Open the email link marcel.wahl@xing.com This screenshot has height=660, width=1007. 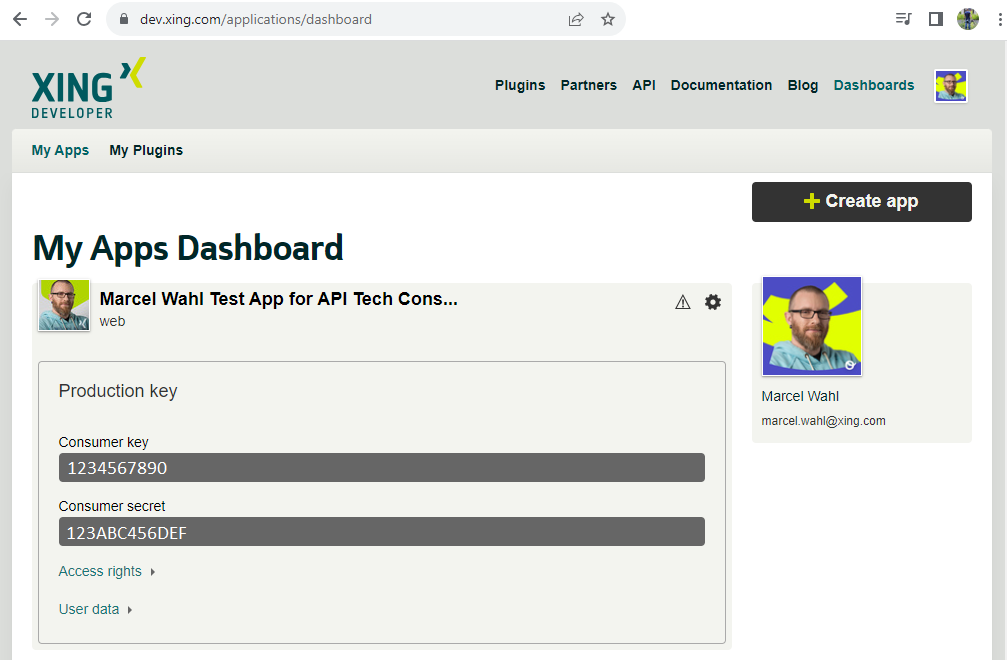click(823, 420)
